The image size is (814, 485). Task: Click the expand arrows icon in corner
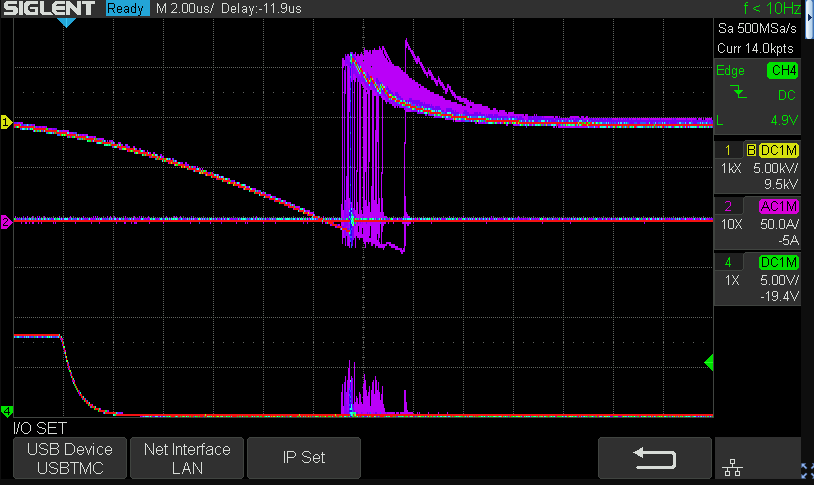pos(807,471)
